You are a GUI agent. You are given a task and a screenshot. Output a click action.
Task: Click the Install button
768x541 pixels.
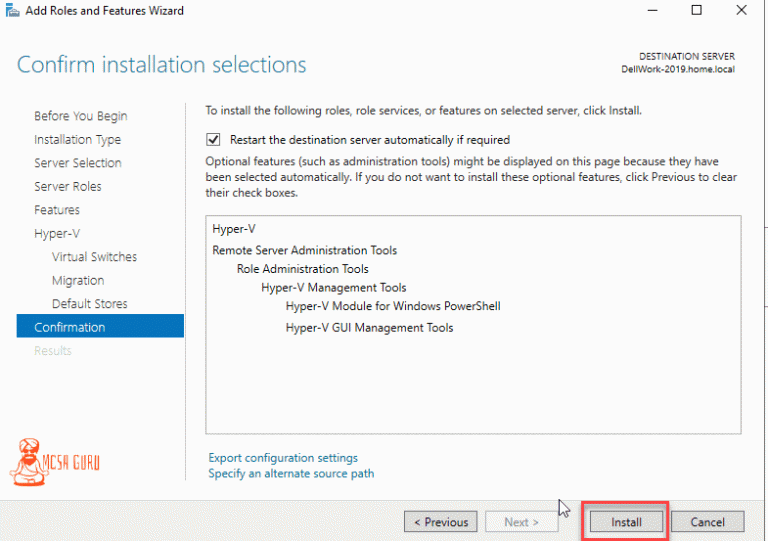click(x=626, y=522)
